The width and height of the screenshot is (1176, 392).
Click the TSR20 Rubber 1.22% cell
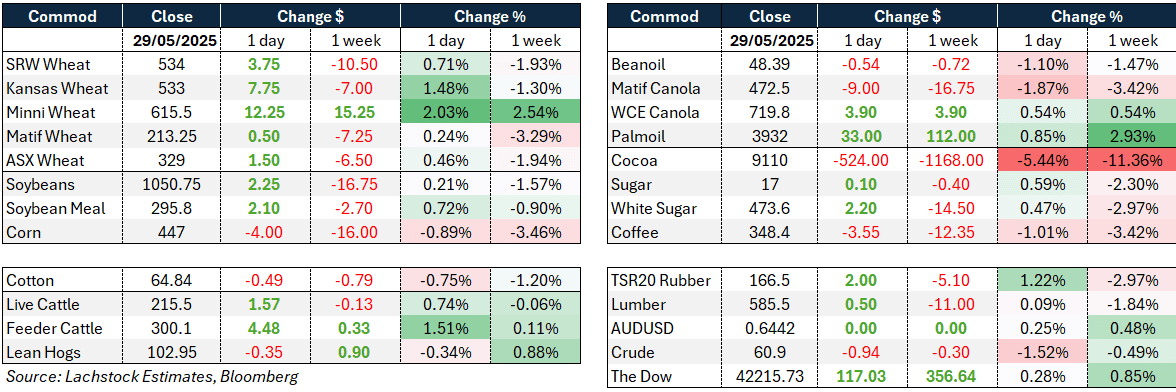1042,280
